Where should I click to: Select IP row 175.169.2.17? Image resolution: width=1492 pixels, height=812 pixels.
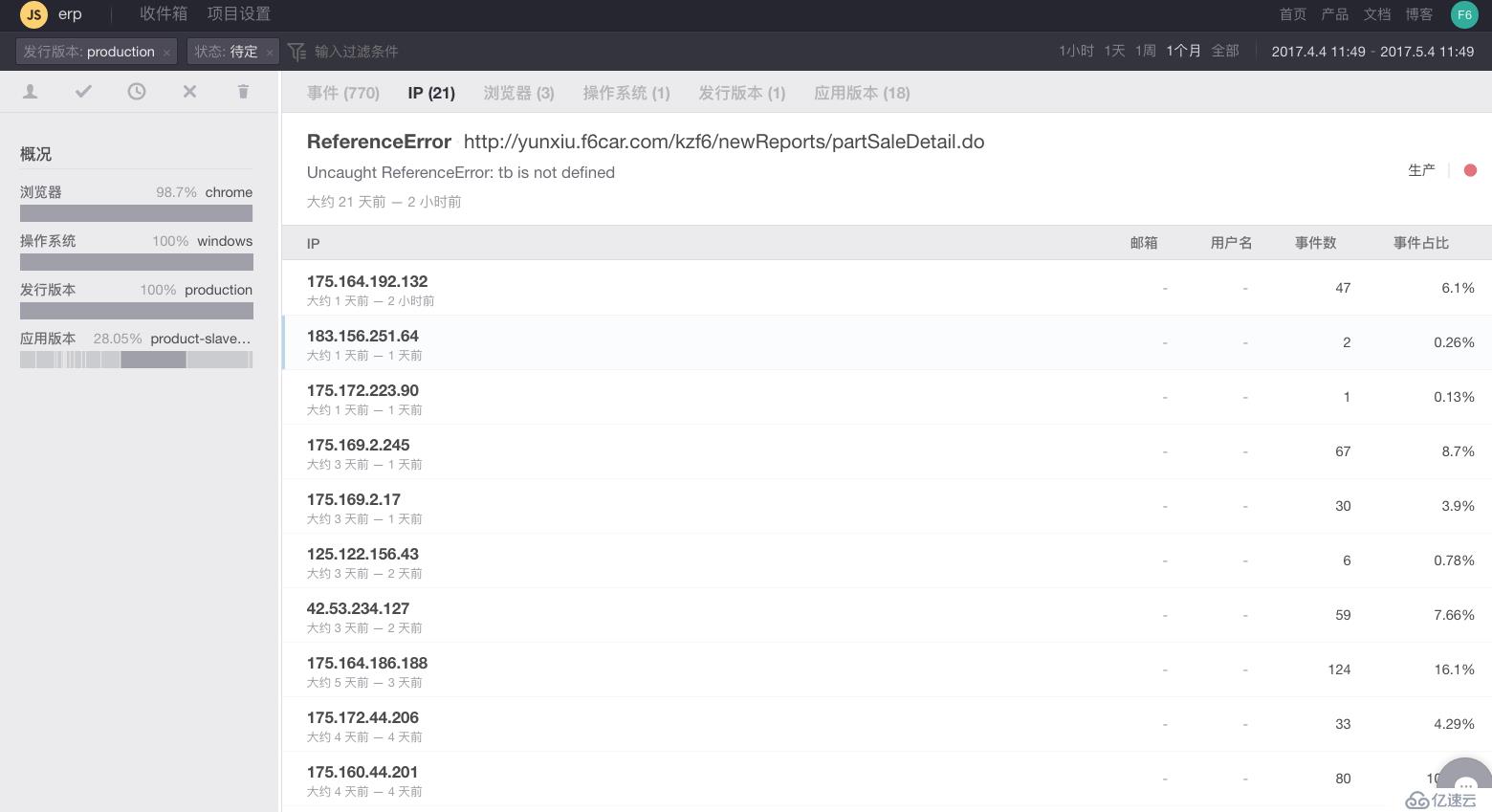tap(887, 506)
